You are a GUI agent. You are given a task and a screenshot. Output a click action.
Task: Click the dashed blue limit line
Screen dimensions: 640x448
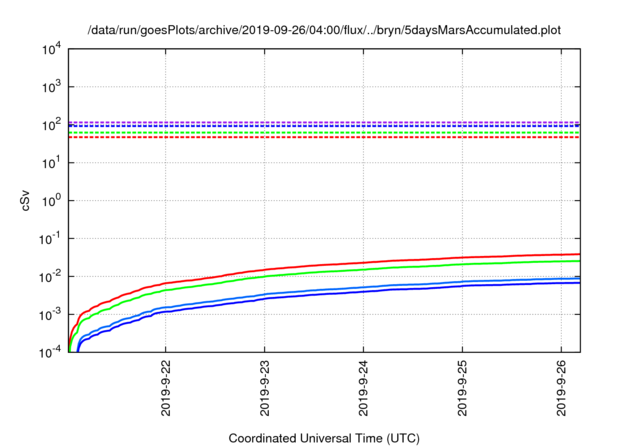[324, 126]
